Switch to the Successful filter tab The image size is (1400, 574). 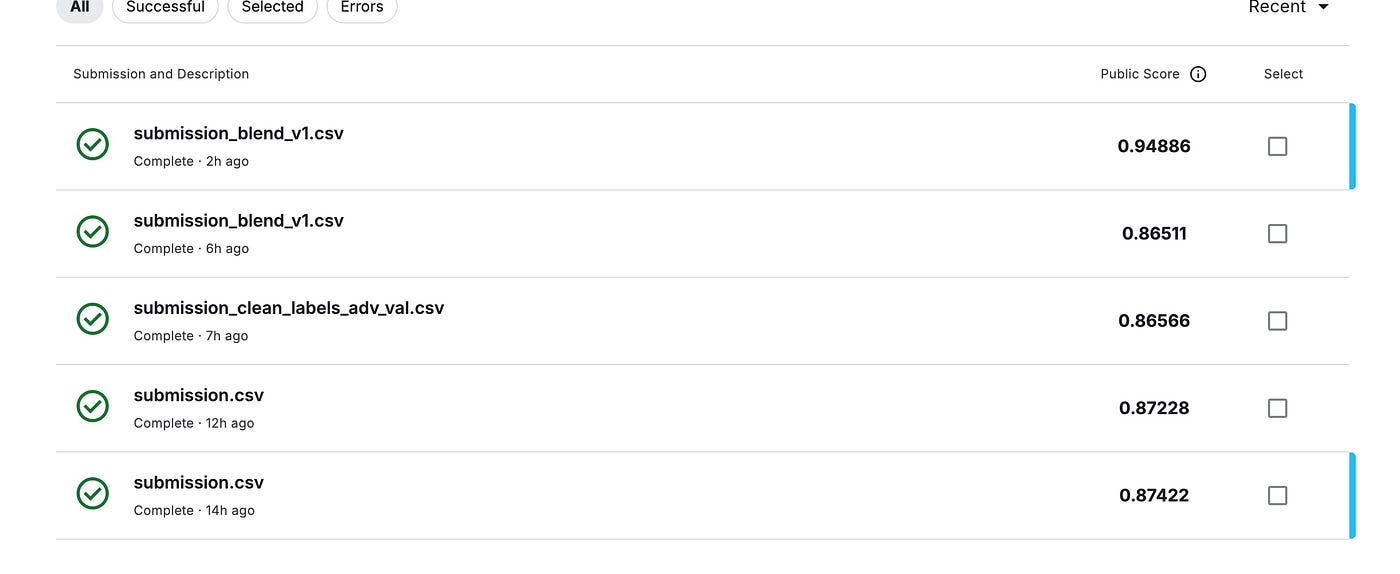(x=165, y=7)
